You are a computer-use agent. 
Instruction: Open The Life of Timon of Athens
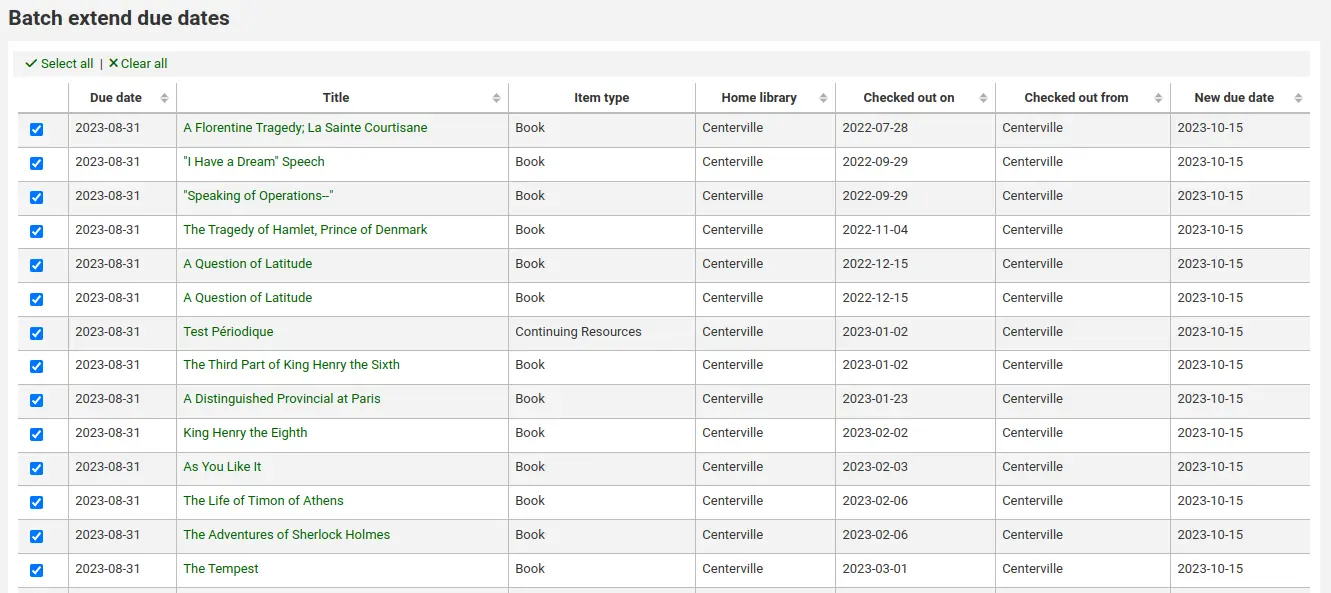(x=263, y=501)
